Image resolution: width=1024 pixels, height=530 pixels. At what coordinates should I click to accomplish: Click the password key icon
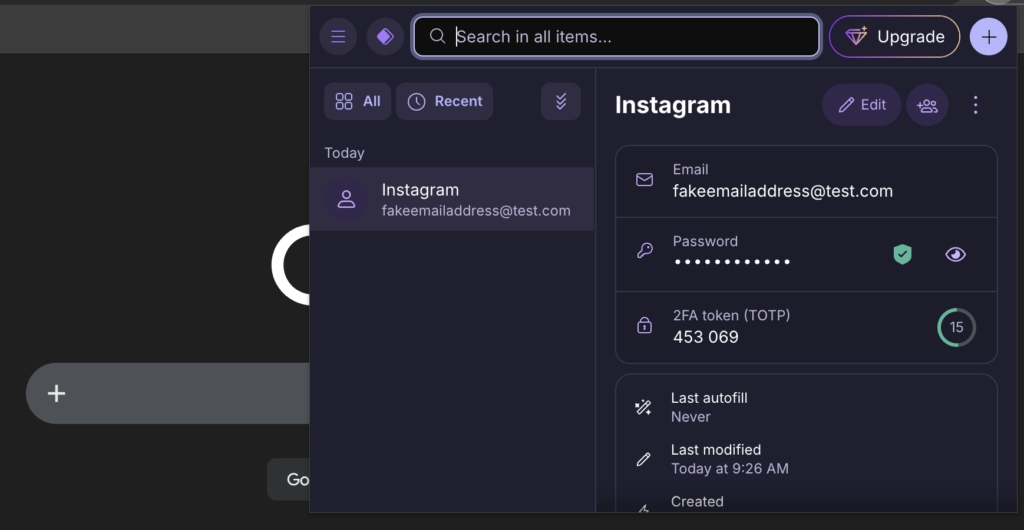645,251
